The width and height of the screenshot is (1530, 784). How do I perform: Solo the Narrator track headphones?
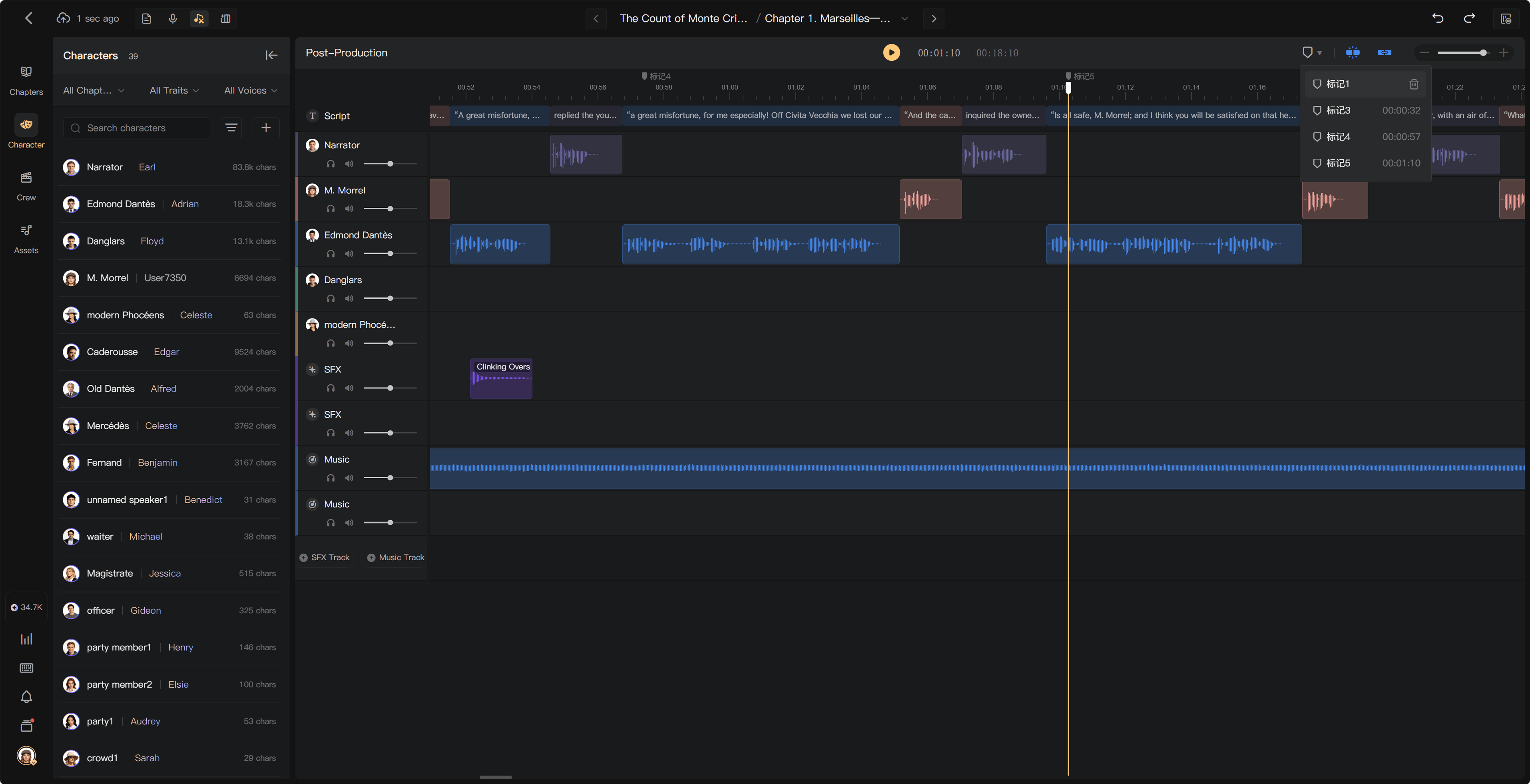click(x=331, y=164)
